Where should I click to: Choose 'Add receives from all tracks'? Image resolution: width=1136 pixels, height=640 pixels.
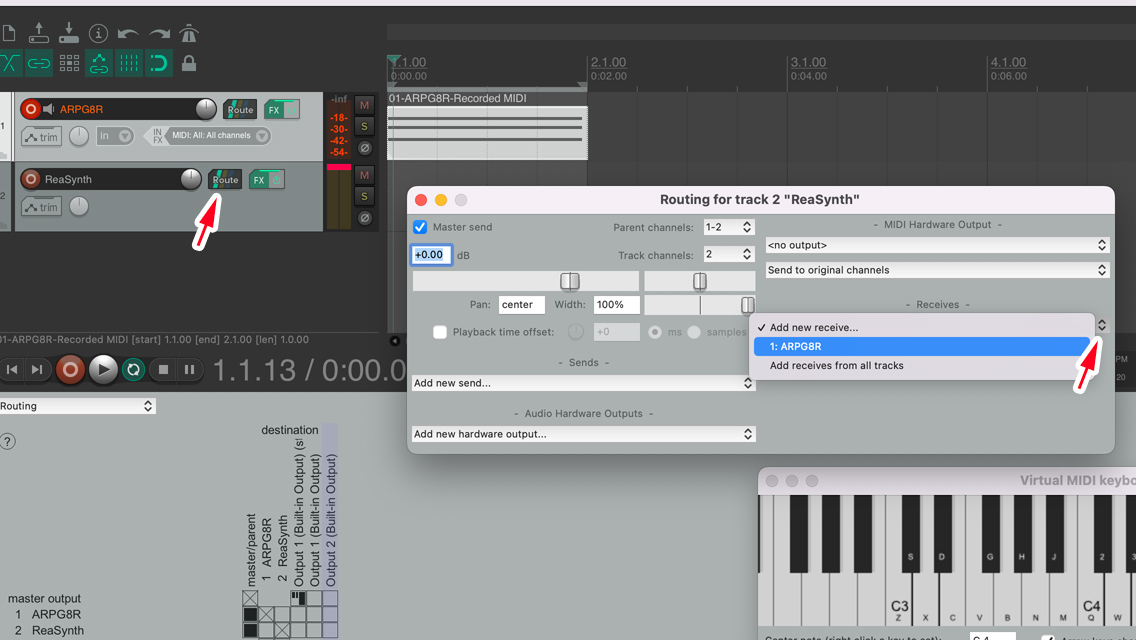click(x=922, y=365)
